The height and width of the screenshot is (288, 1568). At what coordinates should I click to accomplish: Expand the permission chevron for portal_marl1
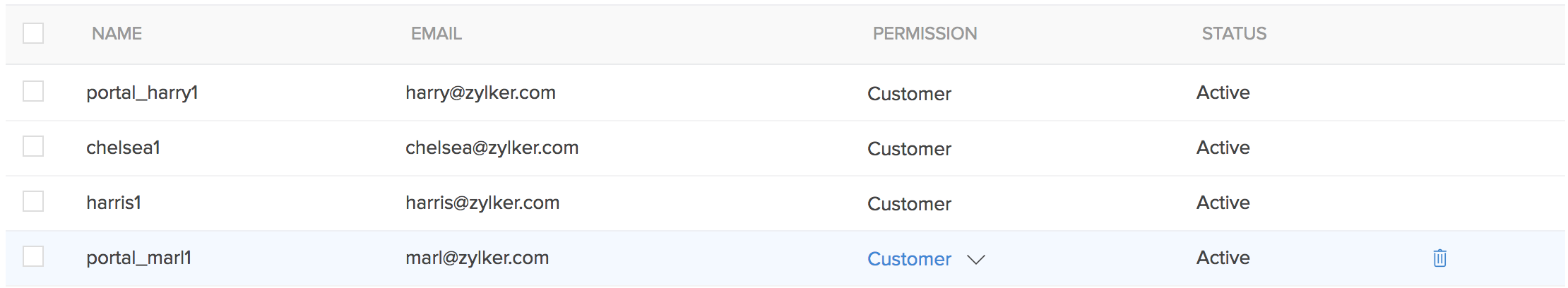(976, 260)
